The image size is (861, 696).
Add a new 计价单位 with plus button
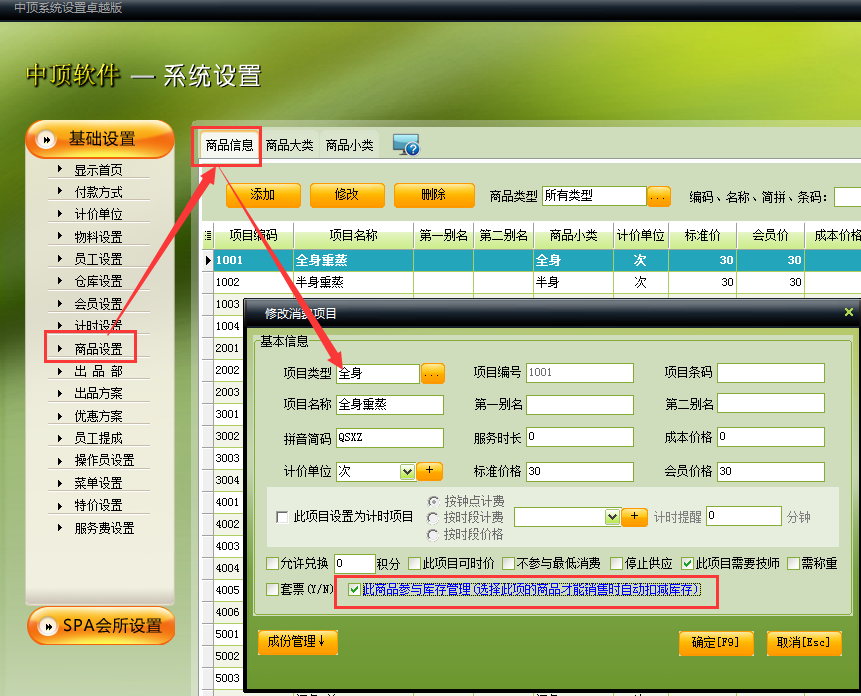429,471
